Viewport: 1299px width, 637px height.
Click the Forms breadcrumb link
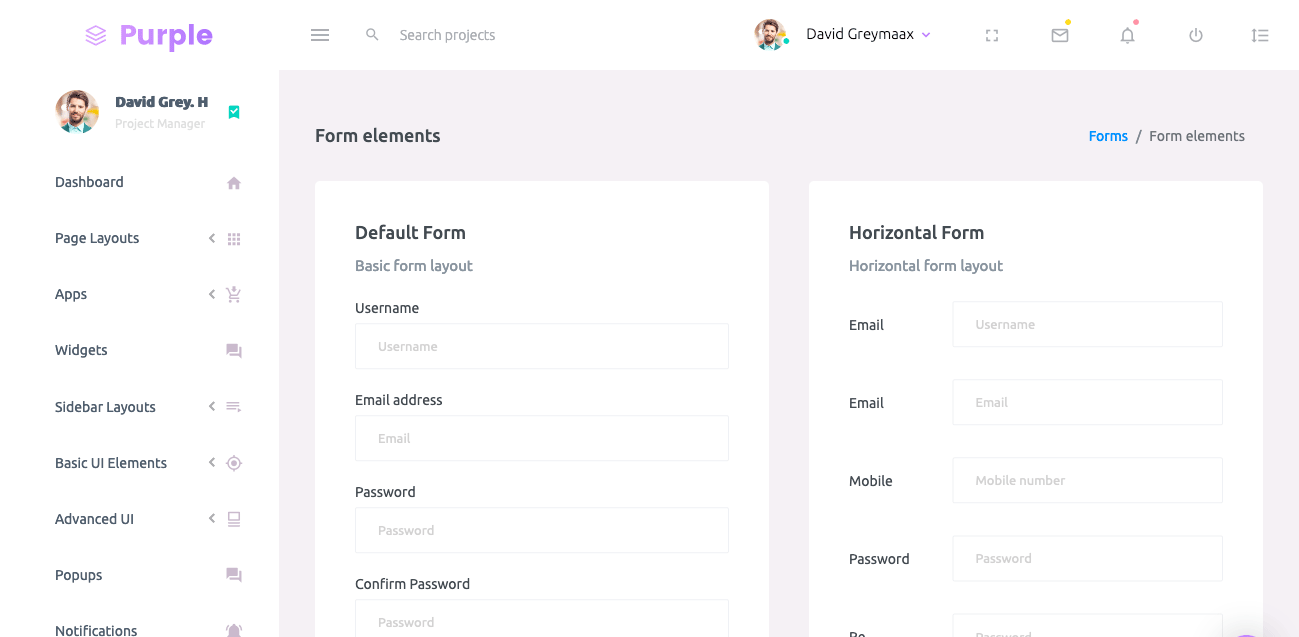(1108, 136)
